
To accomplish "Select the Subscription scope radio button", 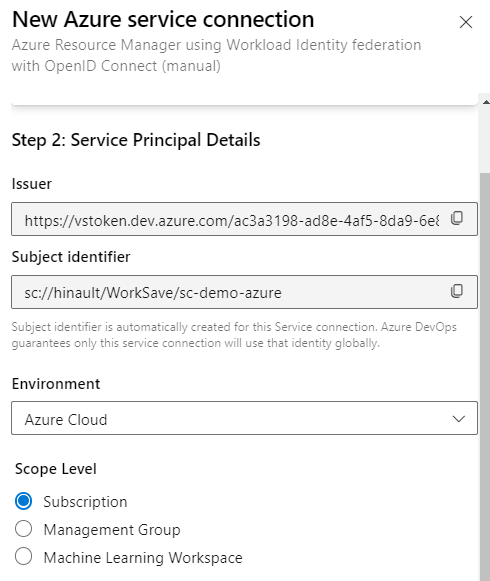I will [23, 501].
